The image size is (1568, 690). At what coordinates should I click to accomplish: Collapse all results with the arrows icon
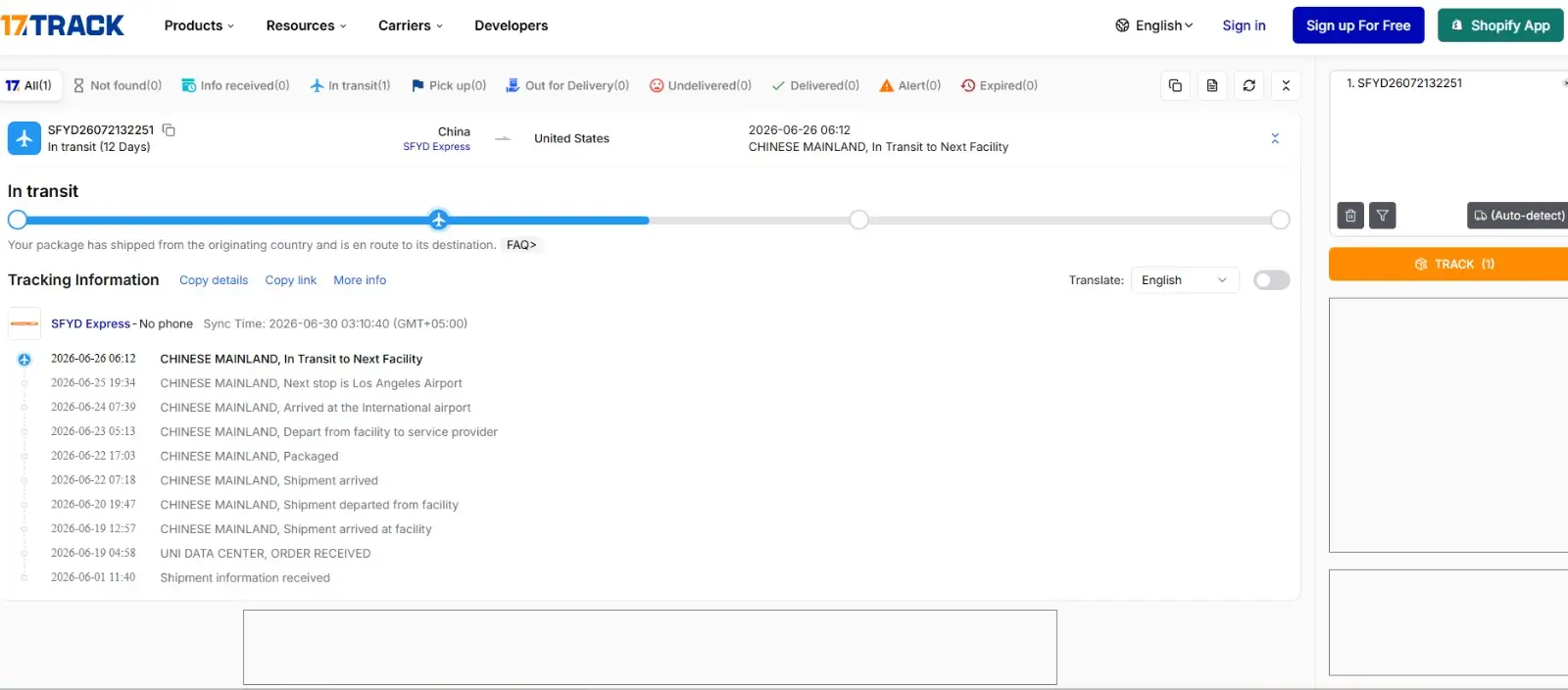1287,85
